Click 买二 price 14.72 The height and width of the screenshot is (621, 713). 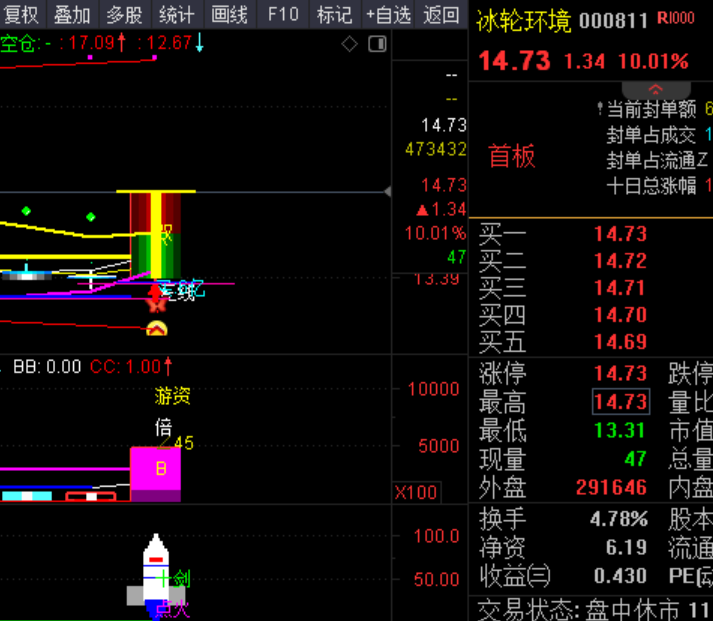click(x=621, y=261)
